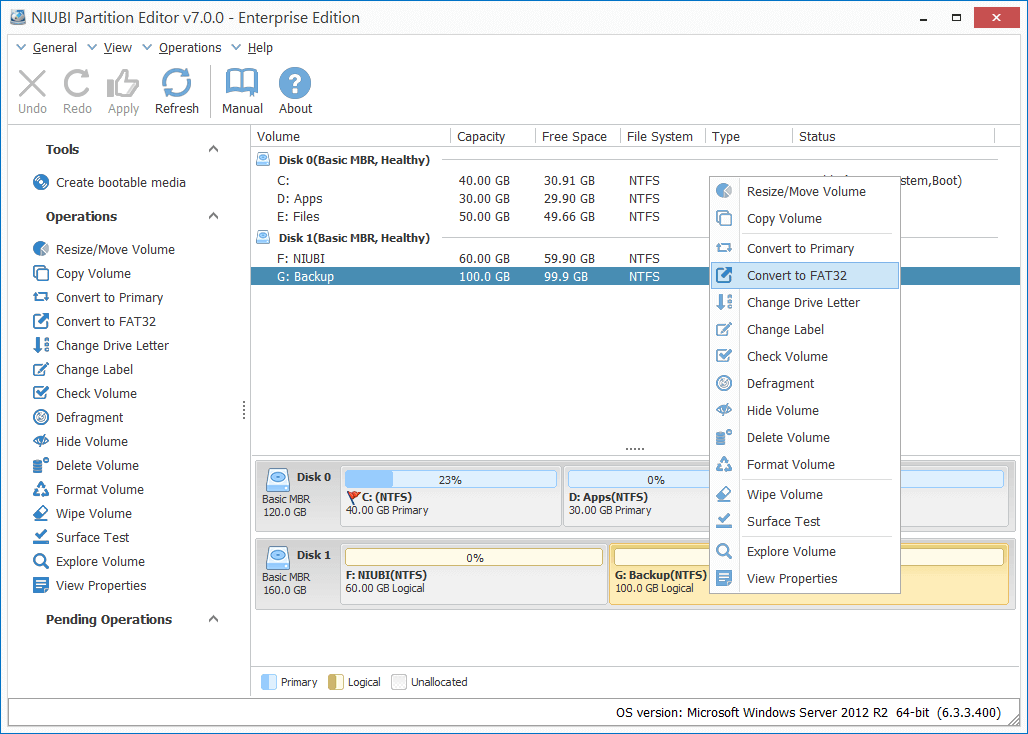Click Disk 1 drive icon in disk map

click(x=277, y=558)
